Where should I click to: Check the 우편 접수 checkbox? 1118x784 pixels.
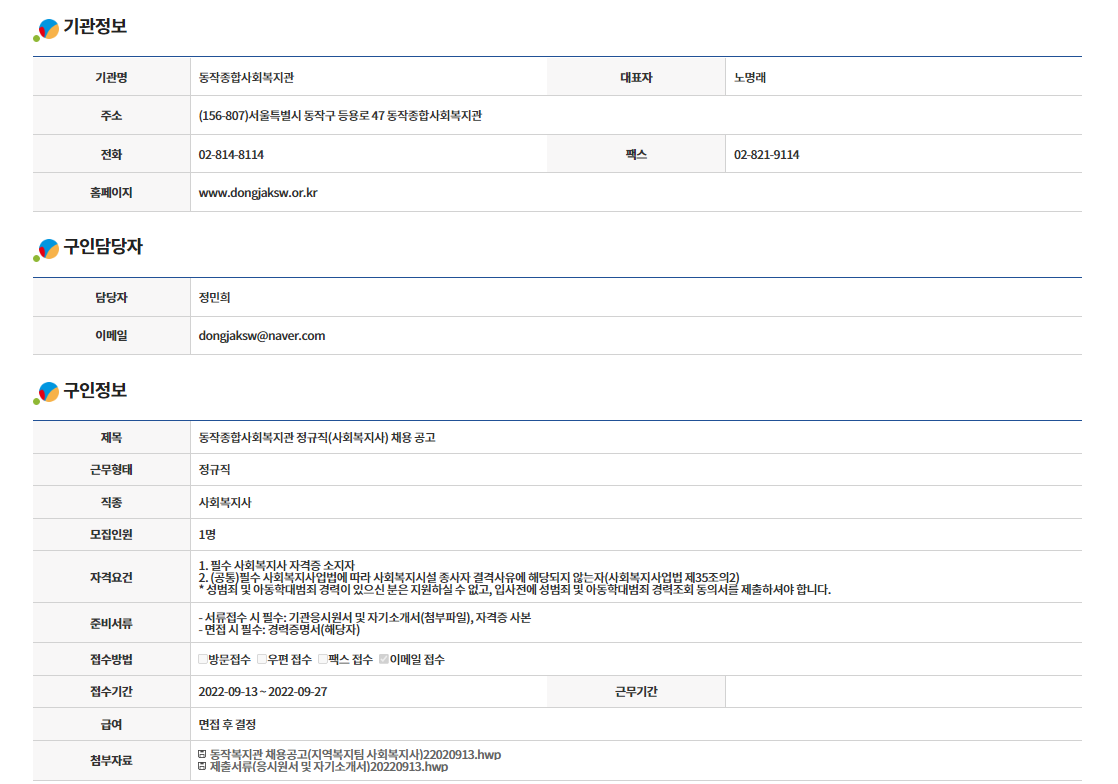click(262, 659)
